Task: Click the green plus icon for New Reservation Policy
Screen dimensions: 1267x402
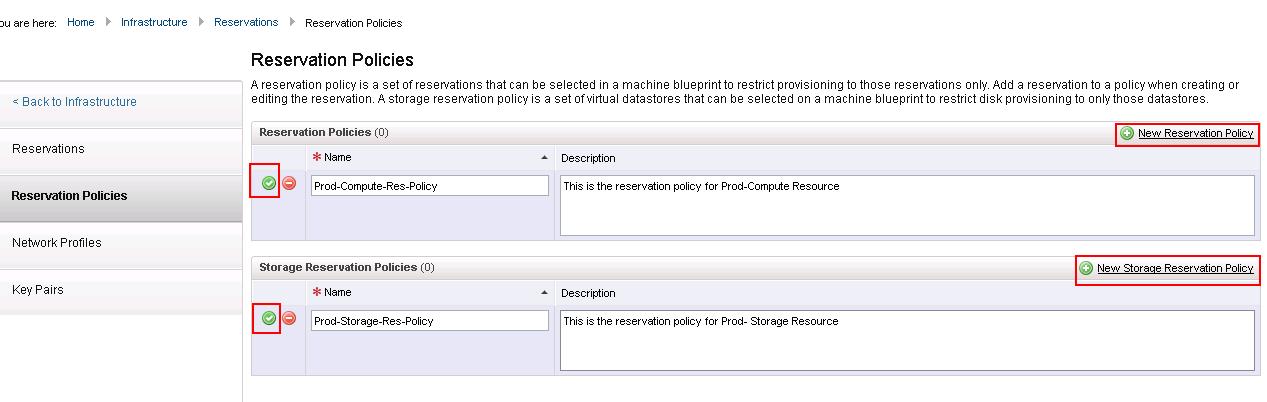Action: [1127, 133]
